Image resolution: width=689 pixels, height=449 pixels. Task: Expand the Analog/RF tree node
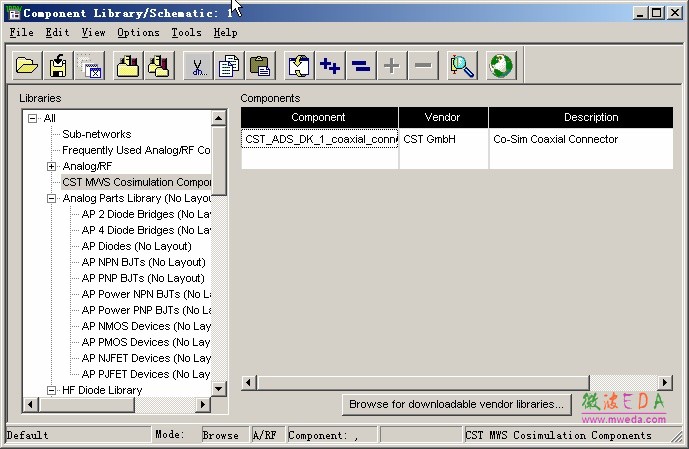51,167
